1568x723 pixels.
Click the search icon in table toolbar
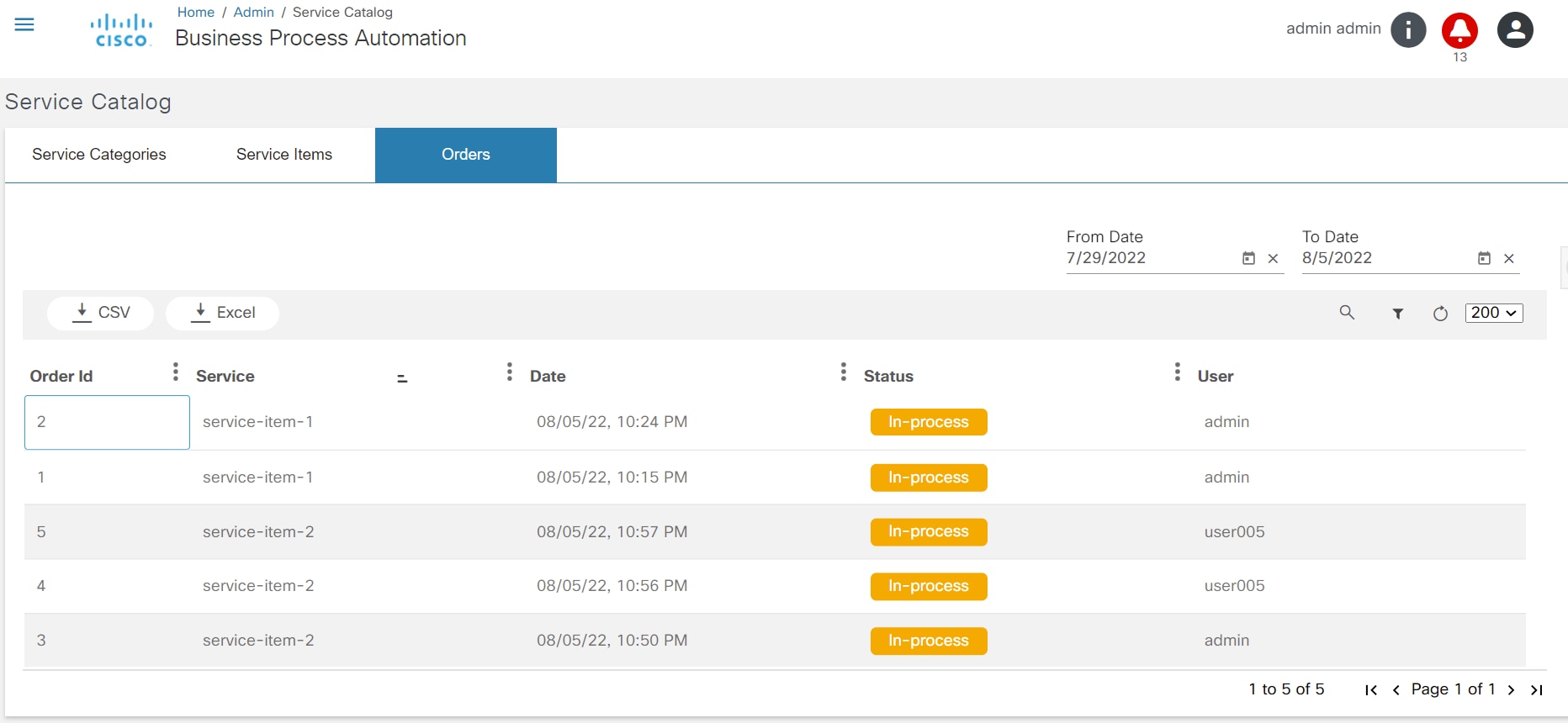click(1347, 313)
